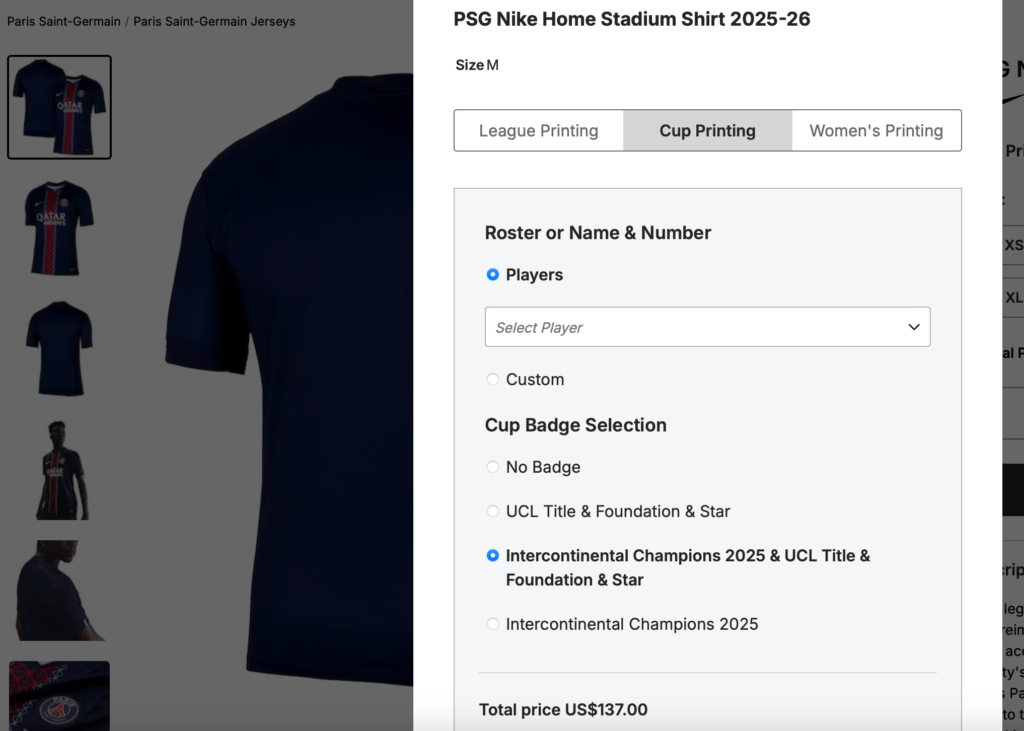The image size is (1024, 731).
Task: Select Intercontinental Champions 2025 only badge
Action: tap(493, 625)
